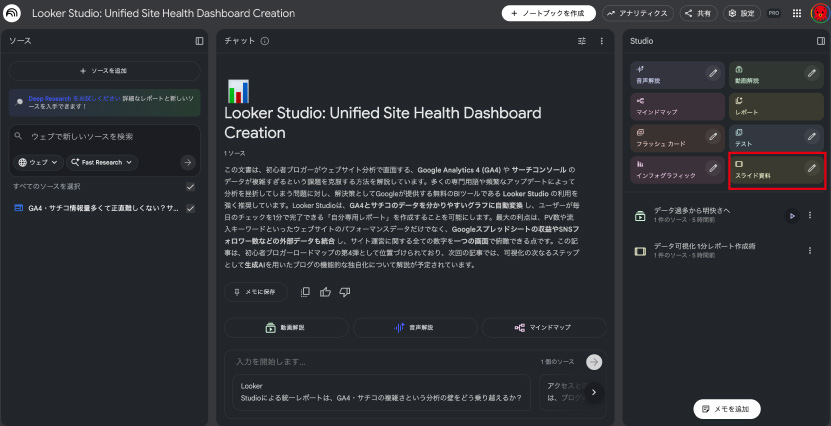The width and height of the screenshot is (831, 426).
Task: Give the summary a thumbs down
Action: click(x=345, y=292)
